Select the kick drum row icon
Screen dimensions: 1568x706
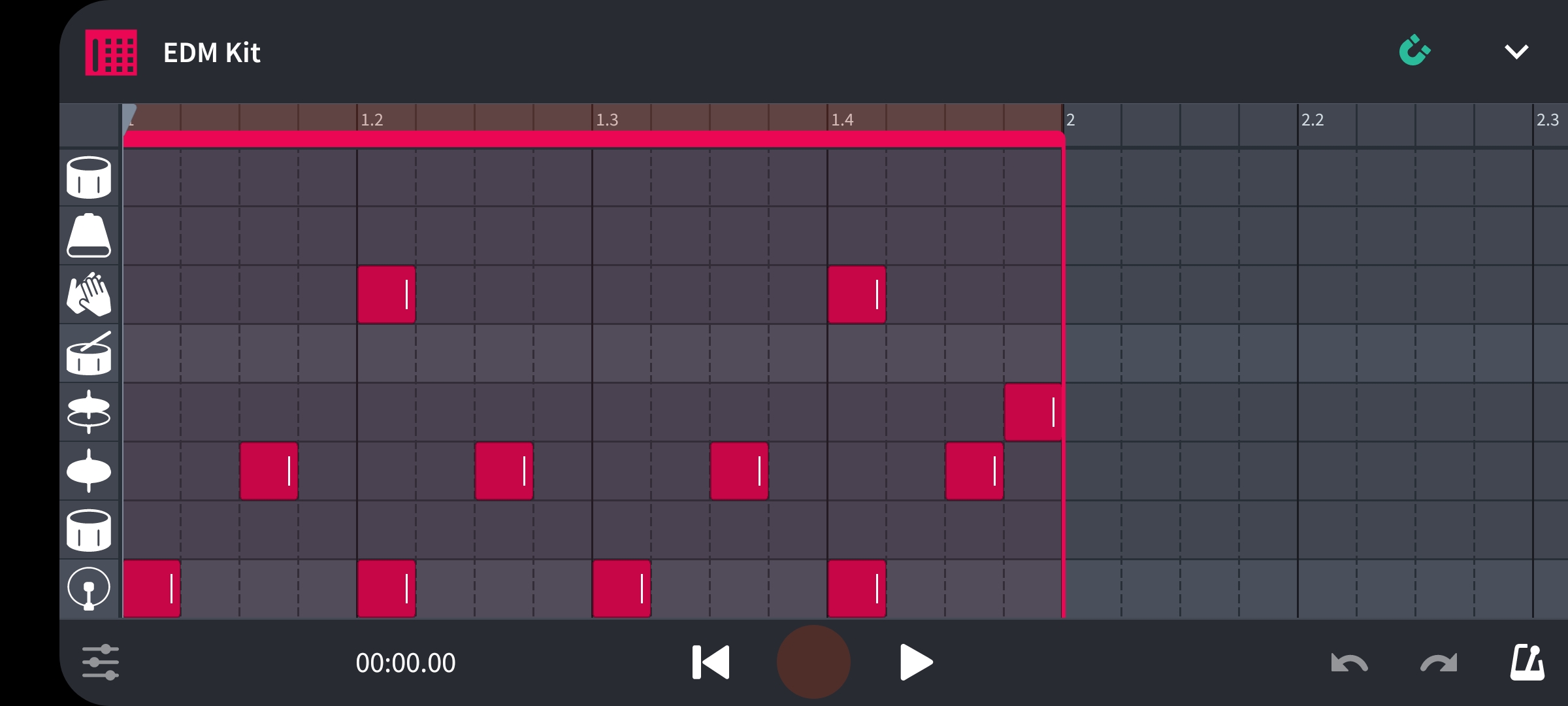pyautogui.click(x=89, y=588)
